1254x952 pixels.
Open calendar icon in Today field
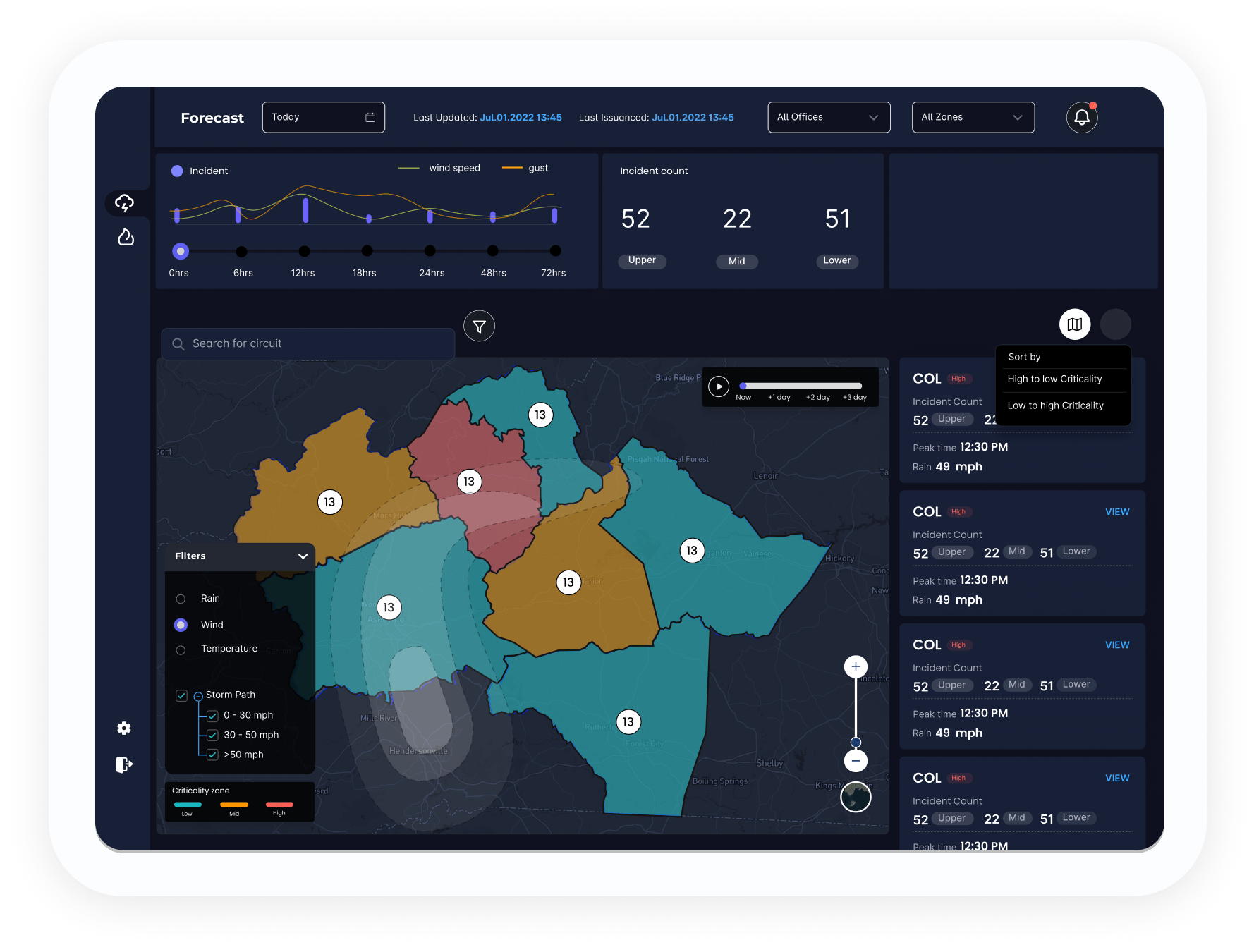pyautogui.click(x=370, y=117)
